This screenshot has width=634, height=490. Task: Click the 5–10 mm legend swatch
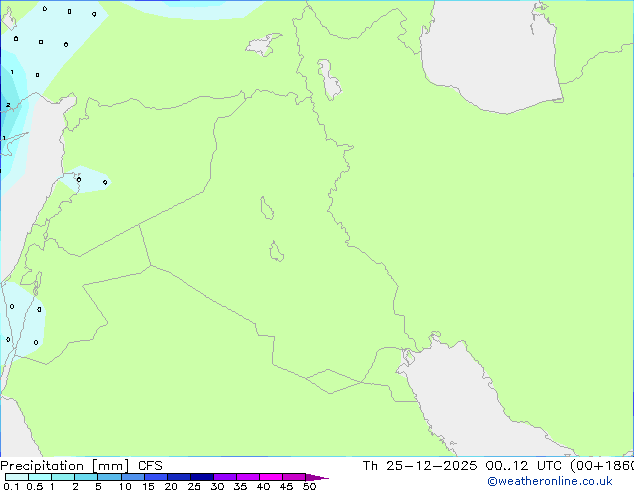[x=109, y=477]
